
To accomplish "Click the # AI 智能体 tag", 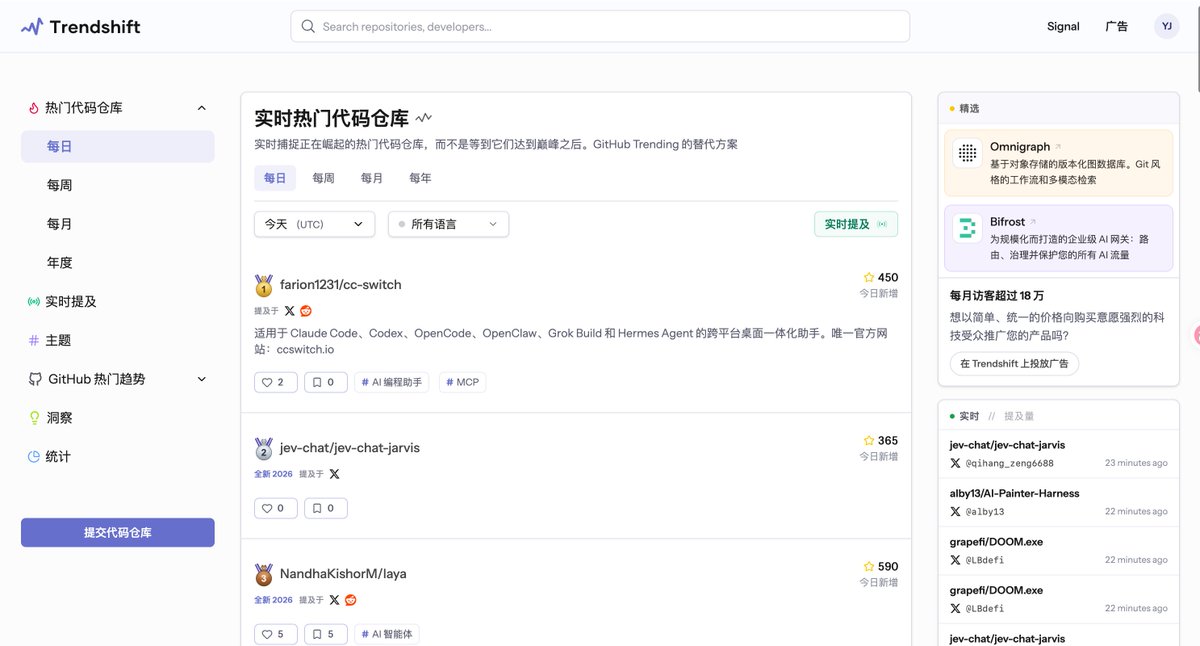I will (x=386, y=634).
